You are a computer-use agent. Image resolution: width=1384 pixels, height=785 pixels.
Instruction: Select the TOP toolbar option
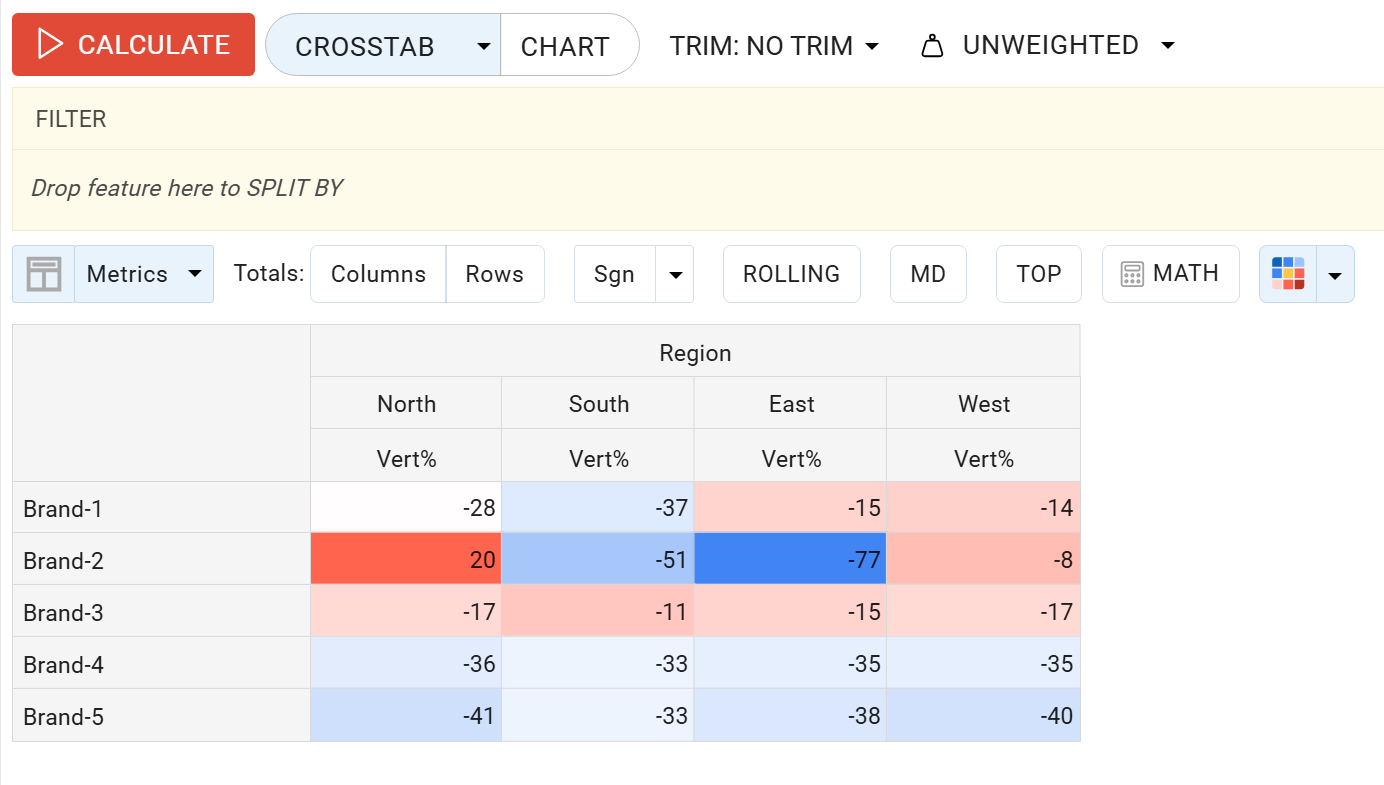click(x=1038, y=273)
